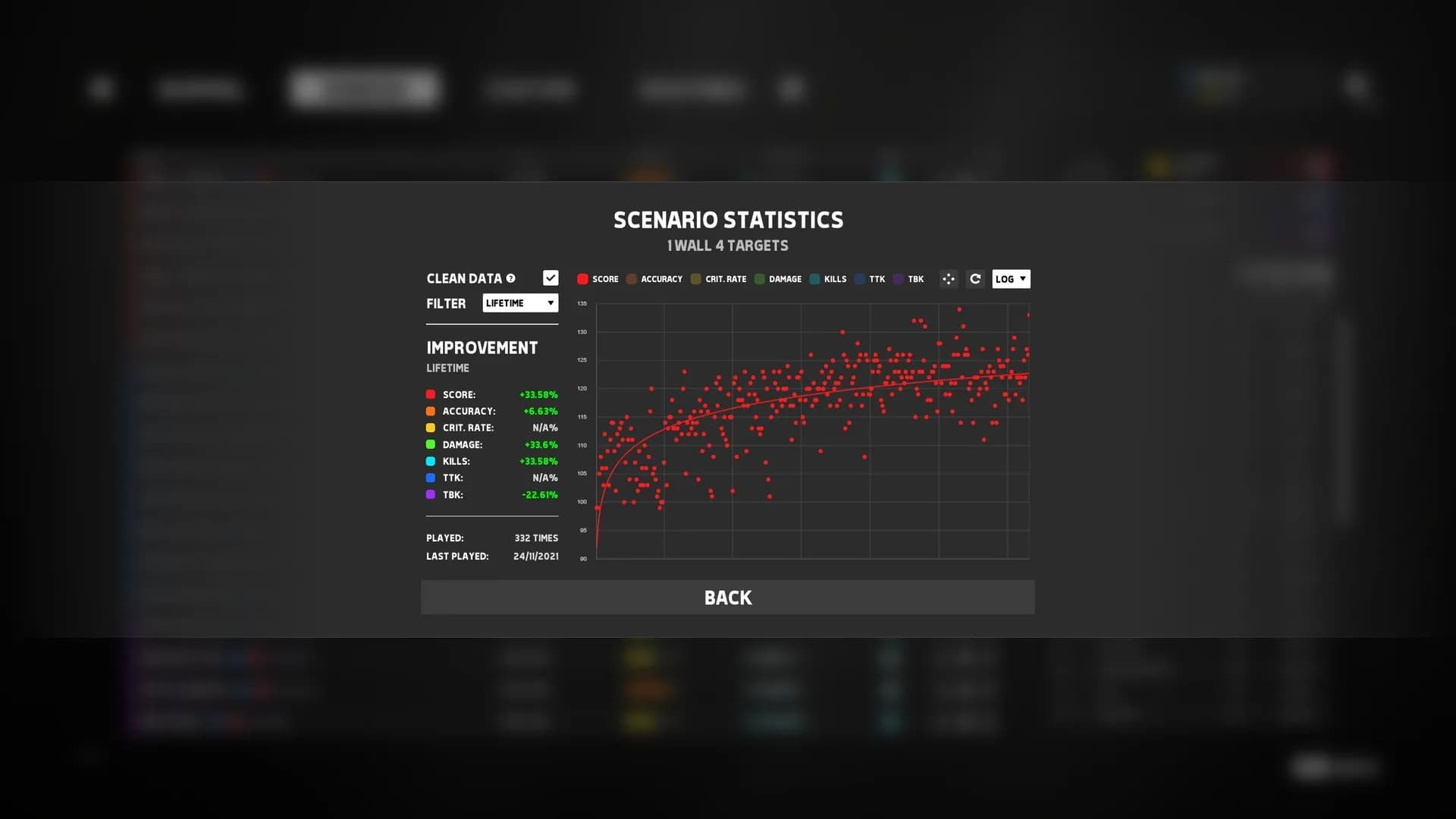
Task: Toggle the Kills series legend dot
Action: 814,279
